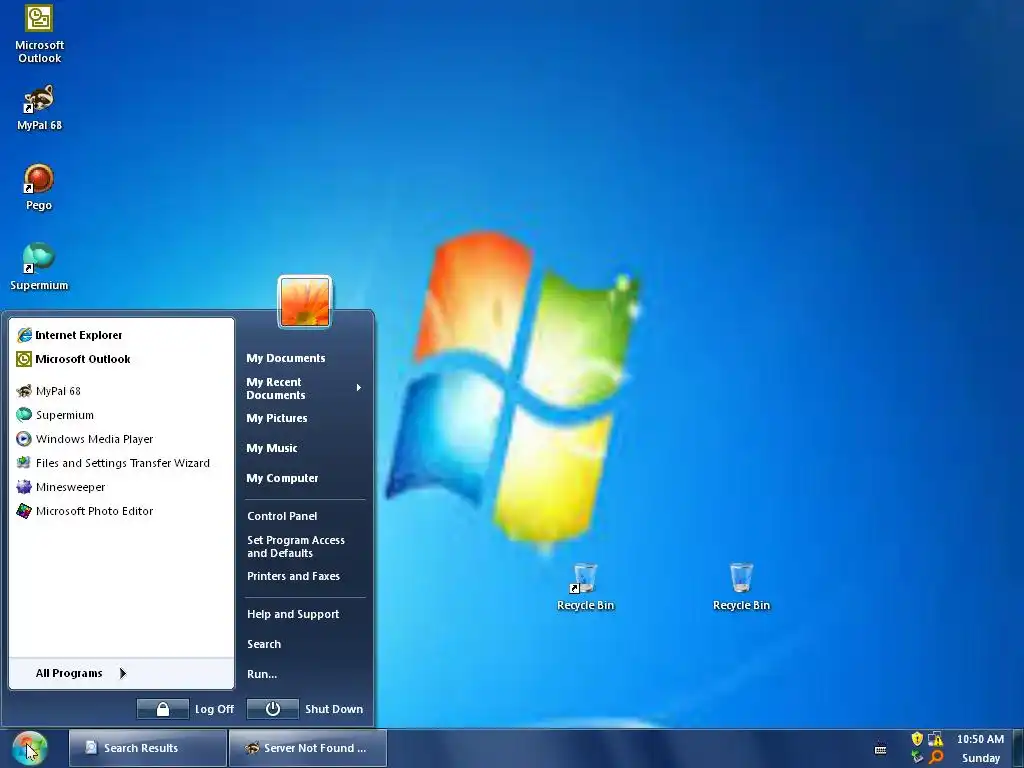Launch Microsoft Outlook from pinned Start list

coord(121,359)
